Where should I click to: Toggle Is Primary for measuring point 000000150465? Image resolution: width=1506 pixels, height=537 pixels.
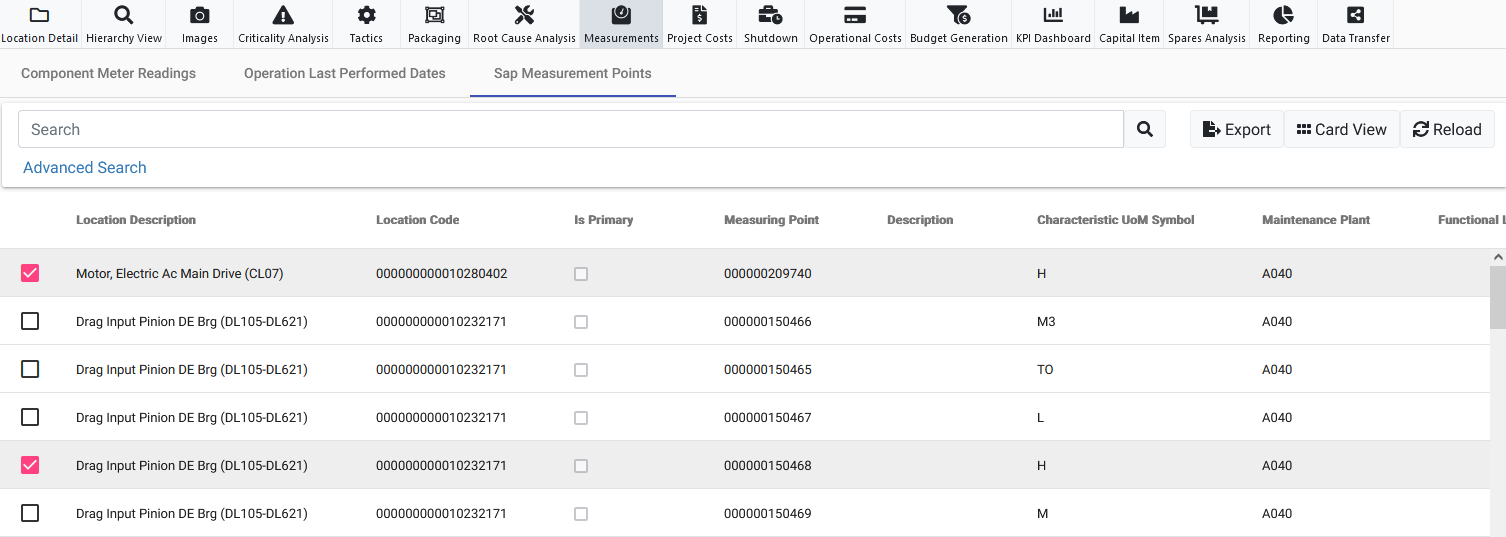pos(581,370)
